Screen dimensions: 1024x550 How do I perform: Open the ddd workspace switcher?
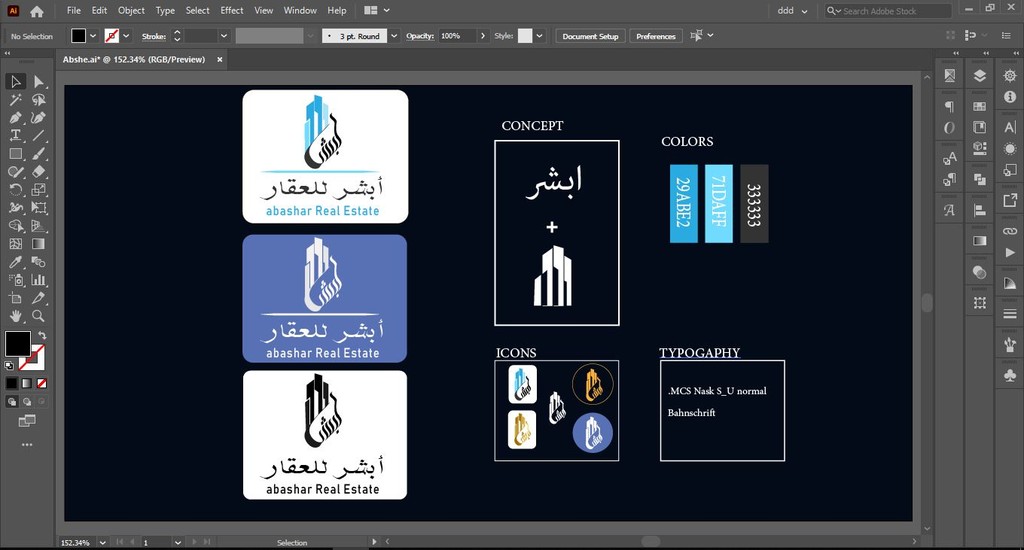point(792,11)
